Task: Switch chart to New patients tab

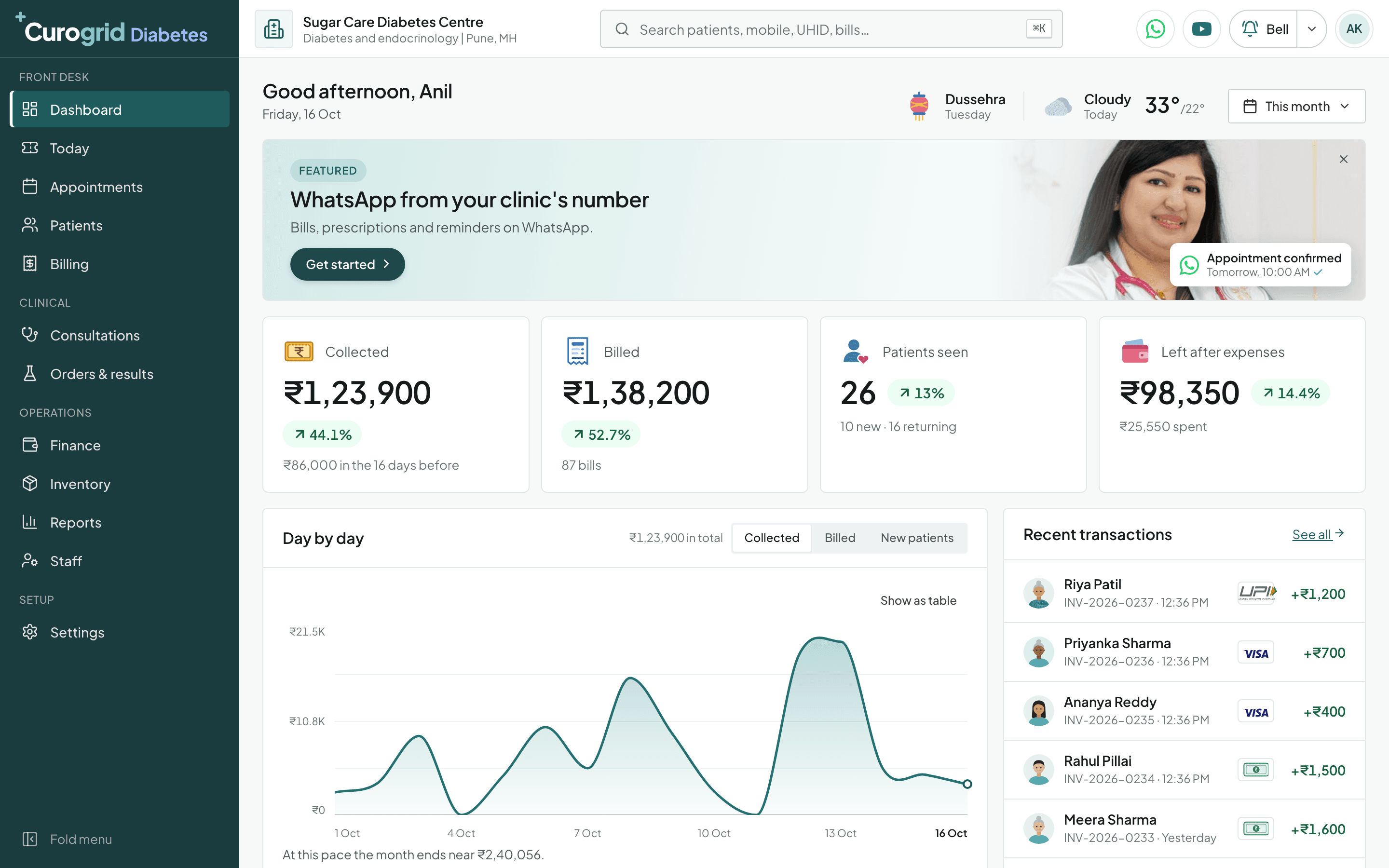Action: (917, 538)
